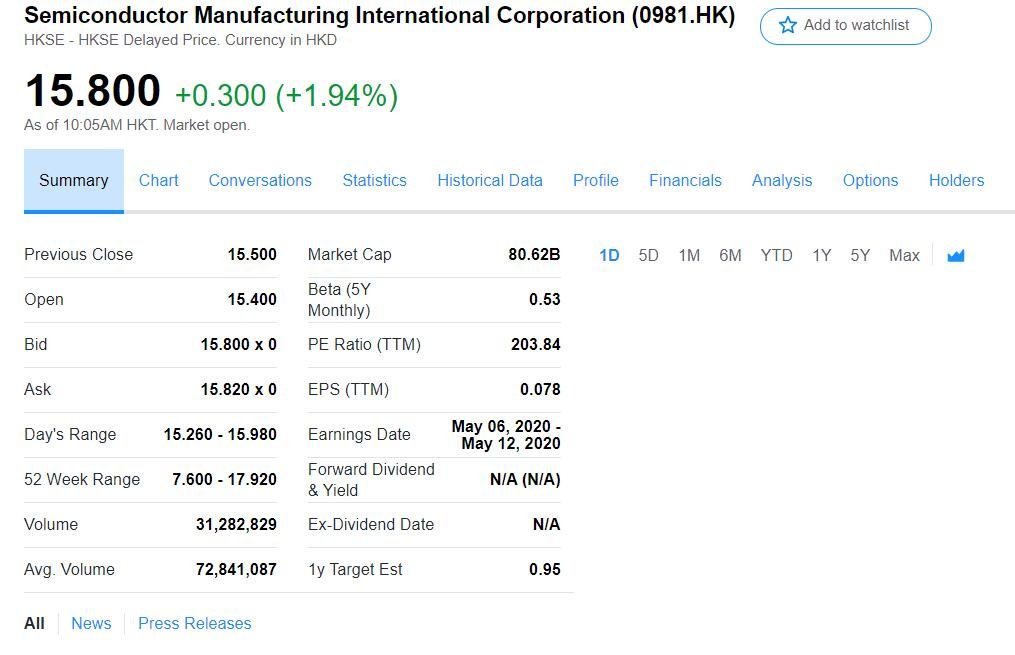The image size is (1015, 655).
Task: View the Profile tab
Action: click(595, 181)
